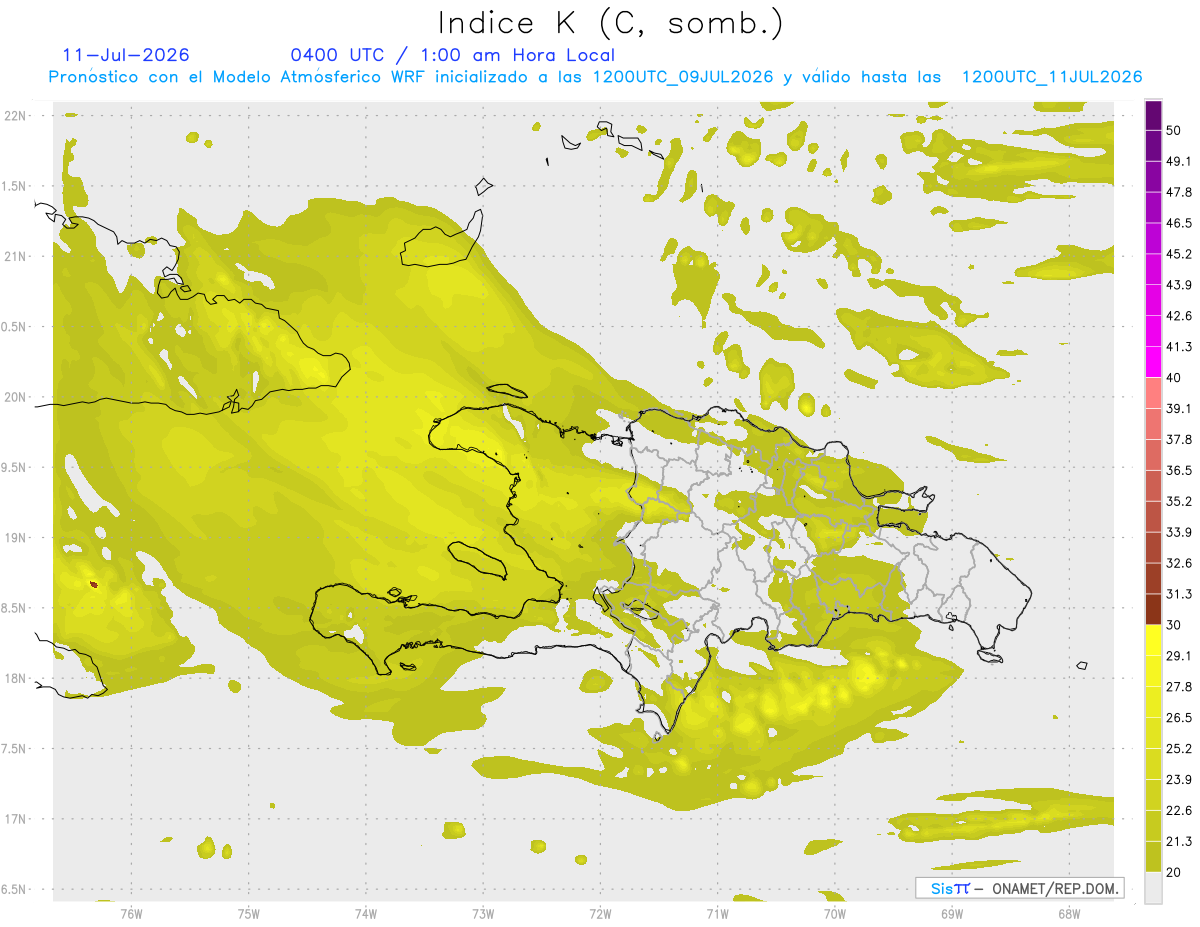Click the '6.5N' latitude axis label
1200x927 pixels.
[x=15, y=890]
